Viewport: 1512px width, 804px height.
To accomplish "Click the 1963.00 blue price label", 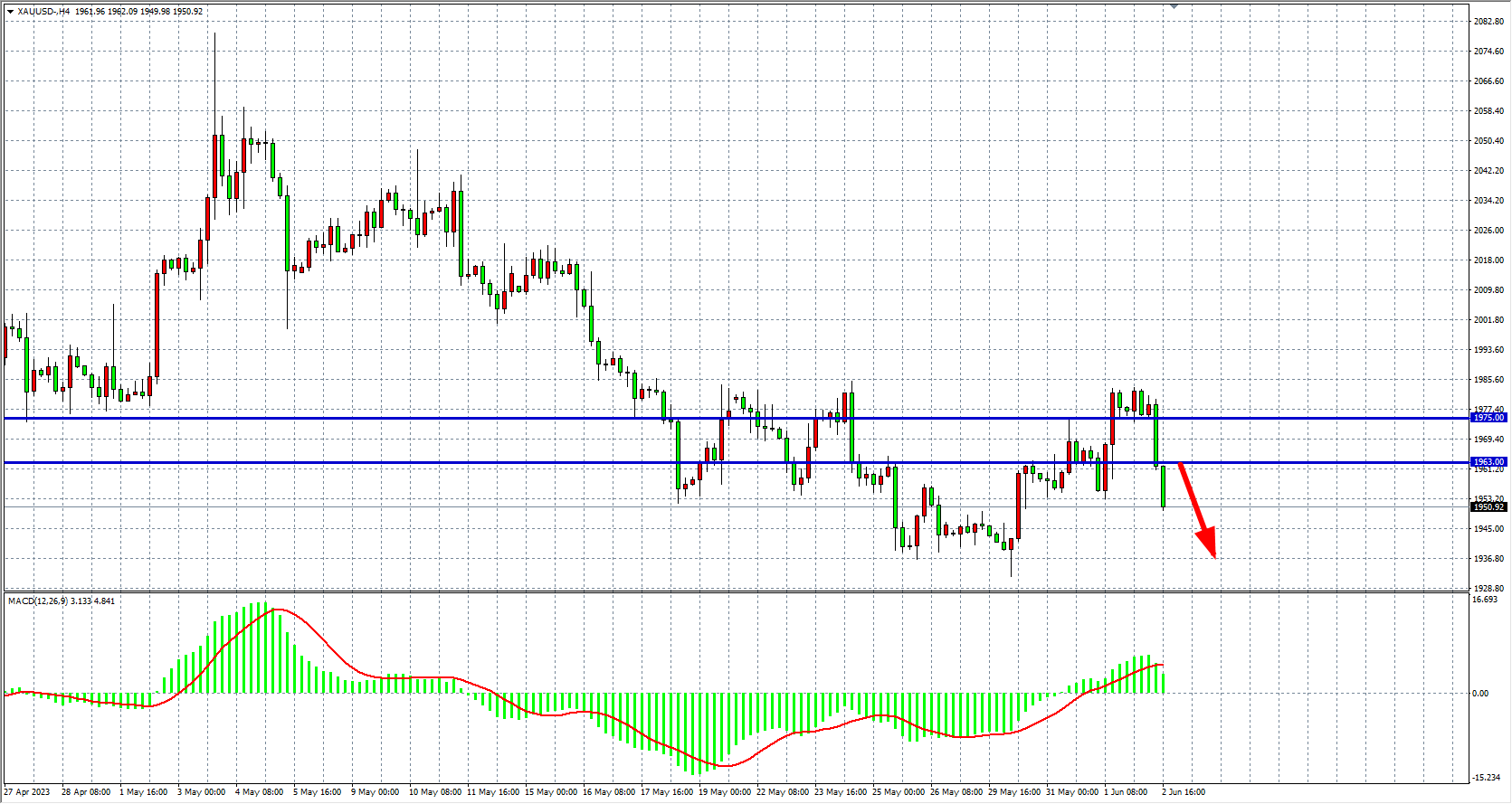I will click(x=1488, y=462).
